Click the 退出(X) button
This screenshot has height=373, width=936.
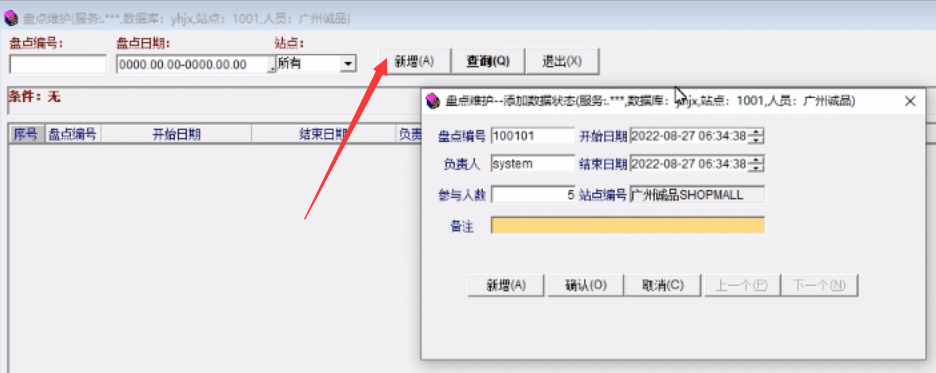tap(562, 61)
